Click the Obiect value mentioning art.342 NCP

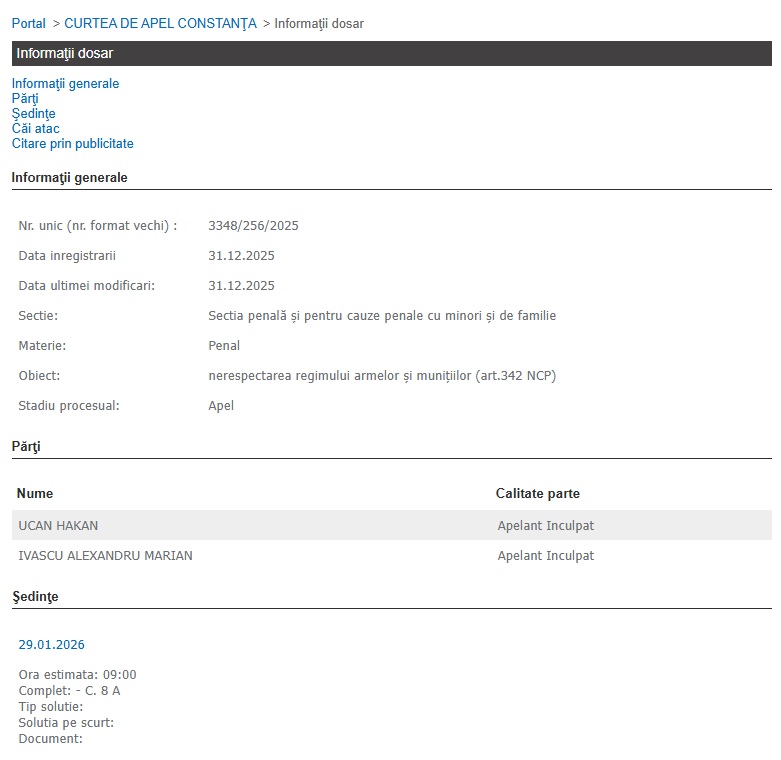point(382,376)
